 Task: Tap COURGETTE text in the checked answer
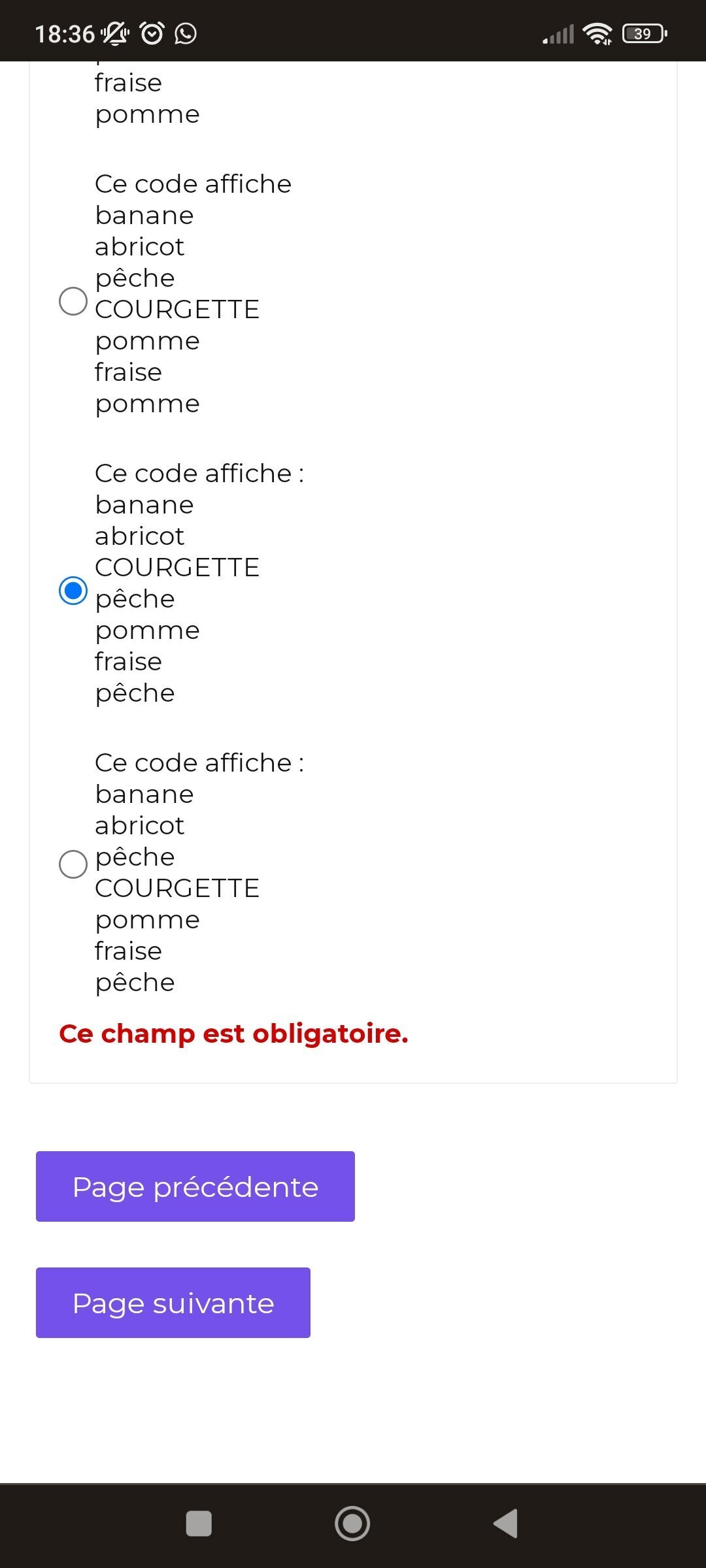click(x=177, y=567)
